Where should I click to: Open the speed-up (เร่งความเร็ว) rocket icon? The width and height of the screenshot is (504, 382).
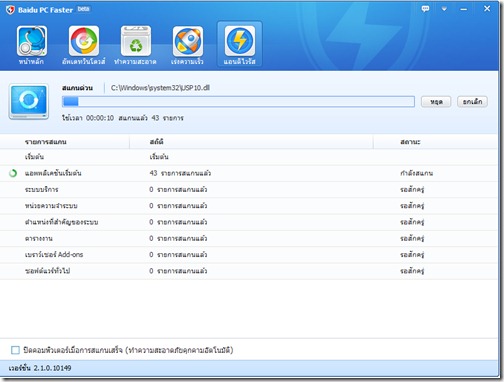(x=188, y=41)
